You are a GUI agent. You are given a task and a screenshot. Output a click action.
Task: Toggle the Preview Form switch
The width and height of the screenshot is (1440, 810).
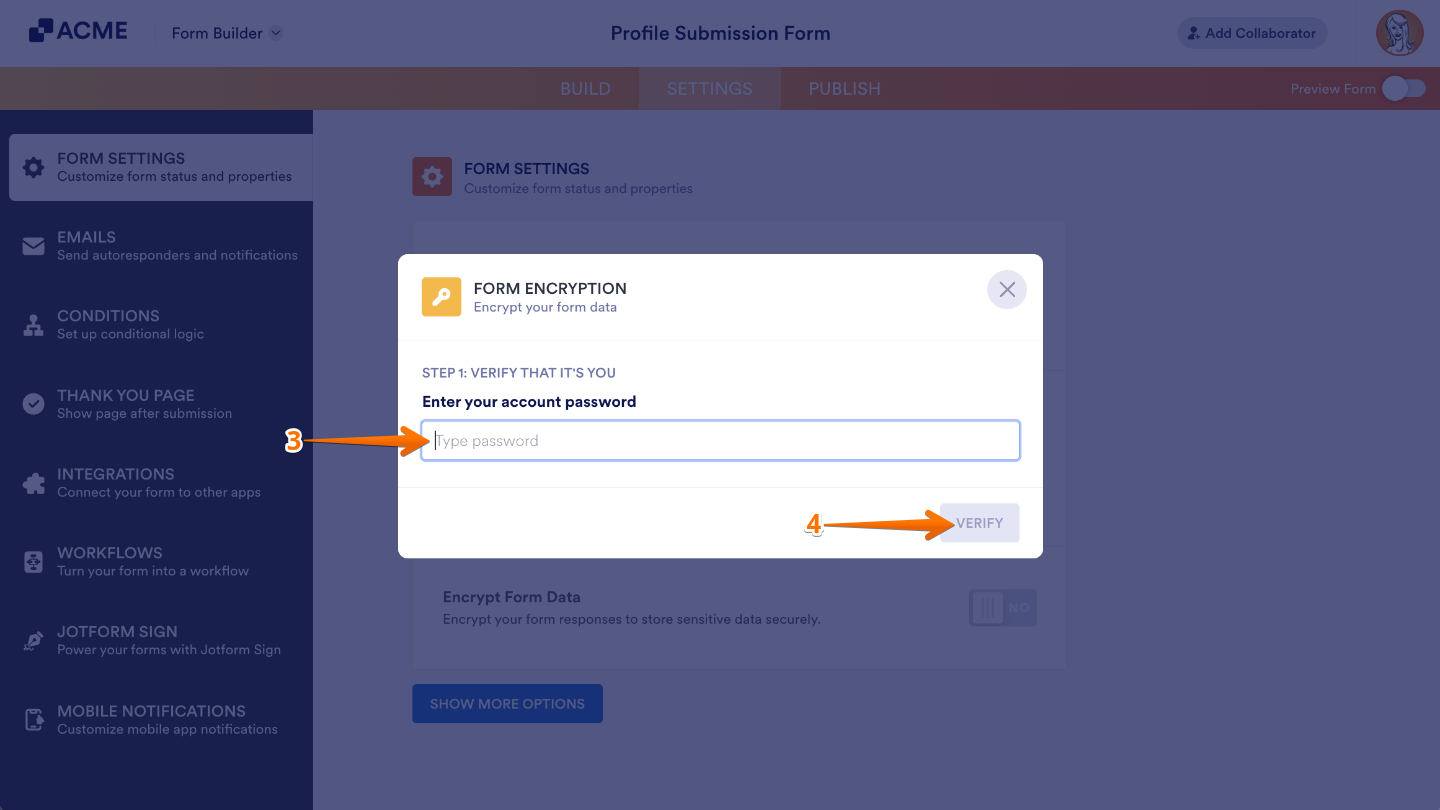(x=1403, y=88)
